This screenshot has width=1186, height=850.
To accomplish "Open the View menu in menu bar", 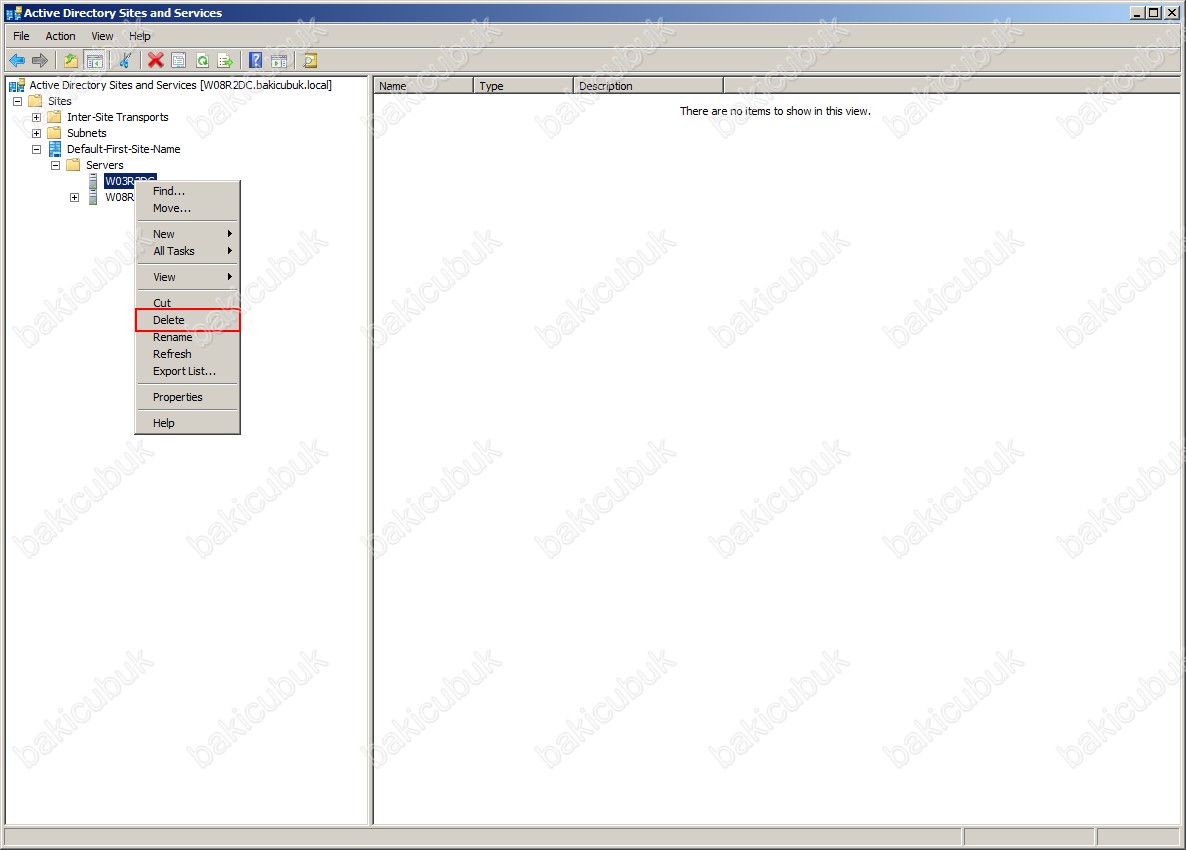I will [x=102, y=36].
